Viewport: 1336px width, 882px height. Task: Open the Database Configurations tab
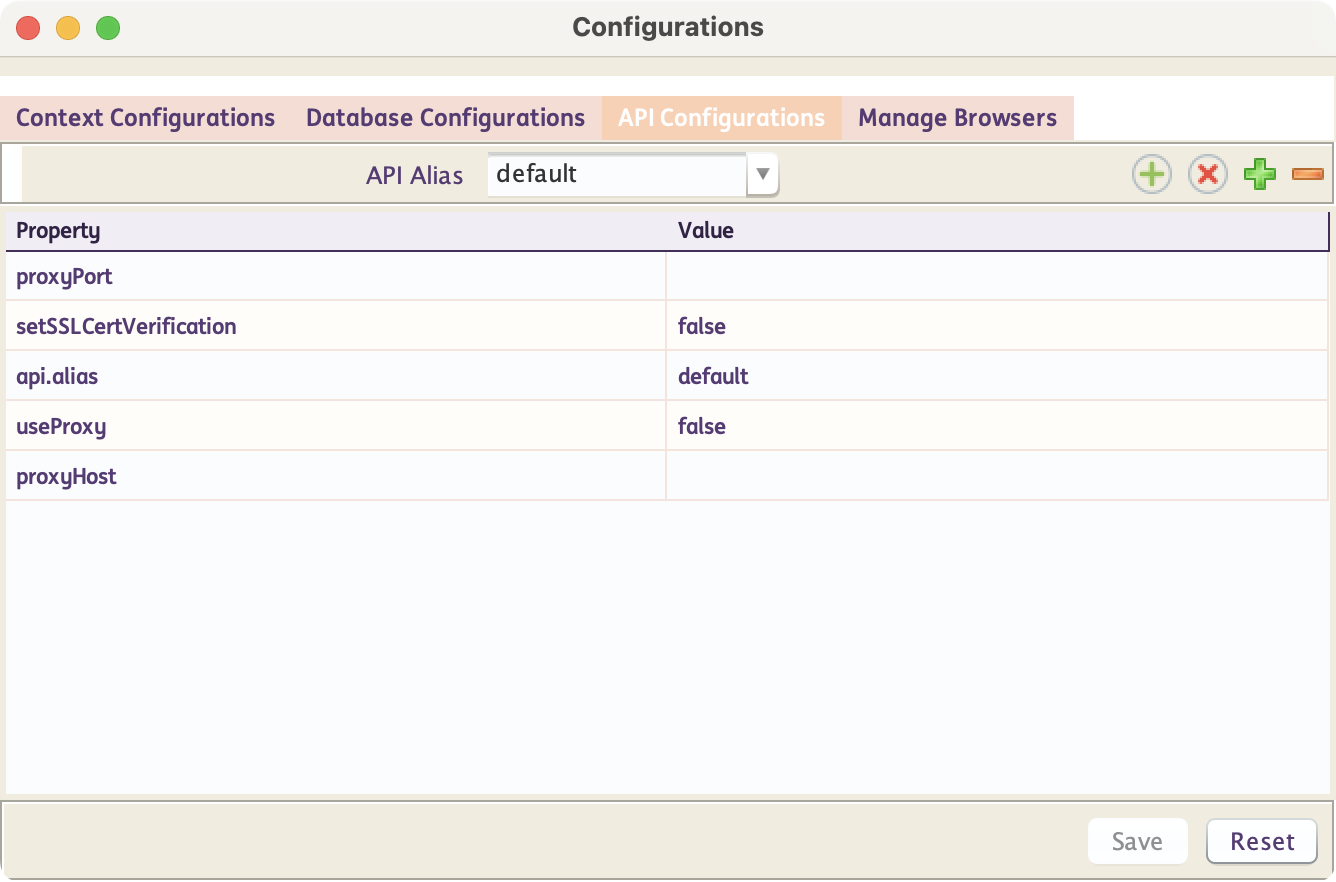445,118
